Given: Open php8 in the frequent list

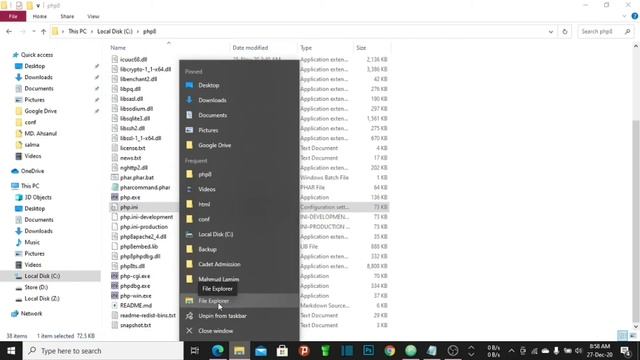Looking at the screenshot, I should click(239, 174).
